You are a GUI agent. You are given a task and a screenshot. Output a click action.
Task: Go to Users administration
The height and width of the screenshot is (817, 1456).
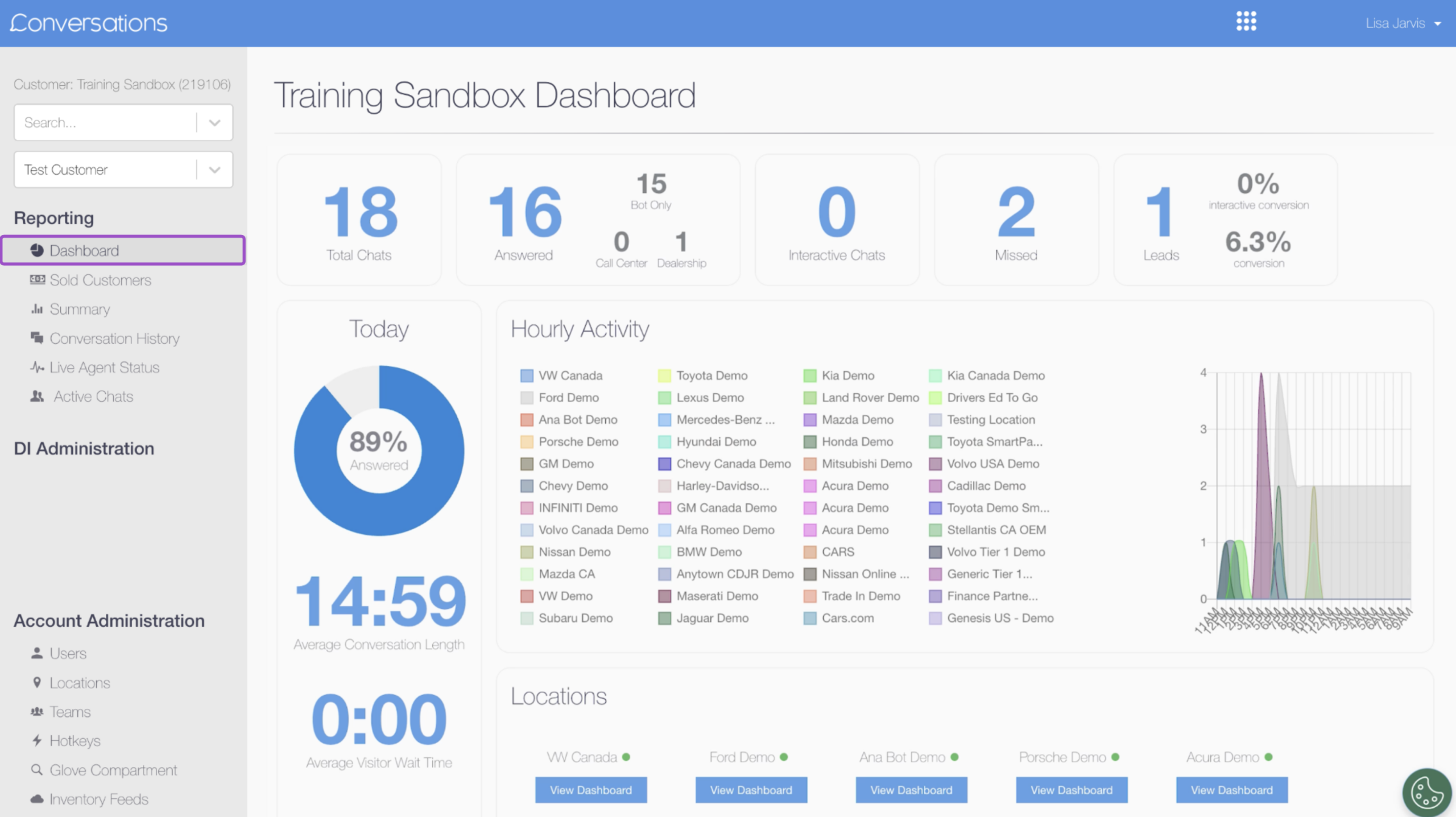tap(68, 653)
